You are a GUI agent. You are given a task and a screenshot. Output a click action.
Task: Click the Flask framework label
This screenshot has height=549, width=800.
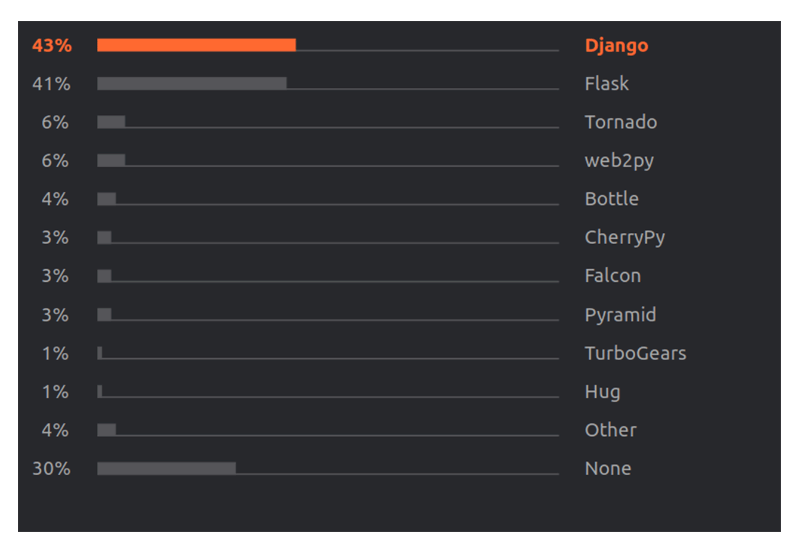pyautogui.click(x=607, y=83)
